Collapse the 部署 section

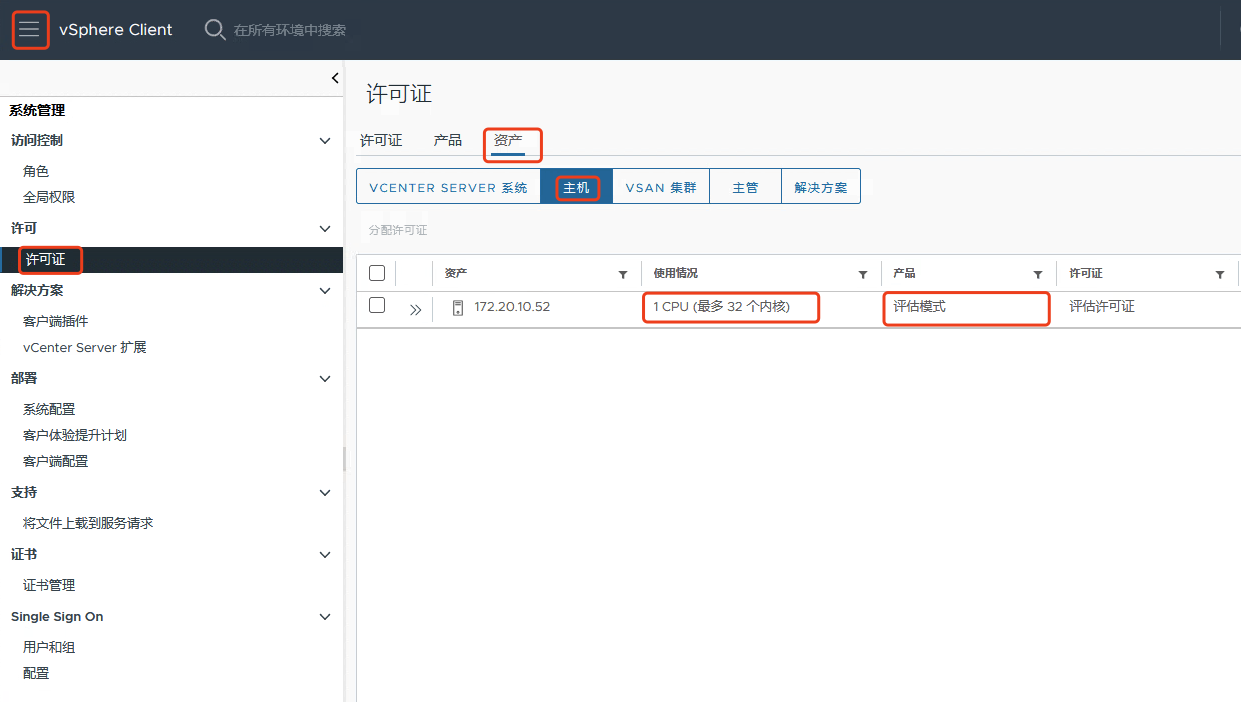pos(324,379)
